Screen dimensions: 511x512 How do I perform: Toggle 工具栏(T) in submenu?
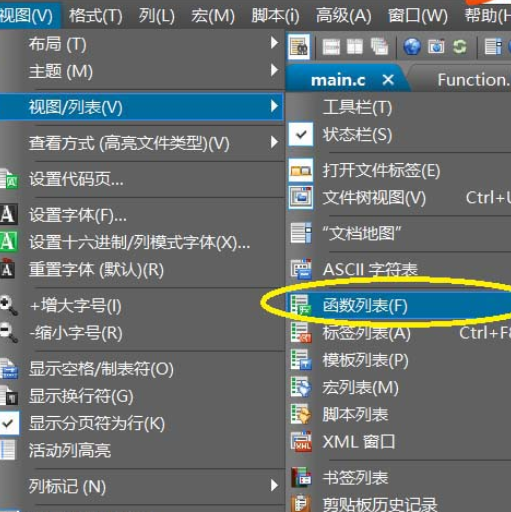(x=357, y=107)
